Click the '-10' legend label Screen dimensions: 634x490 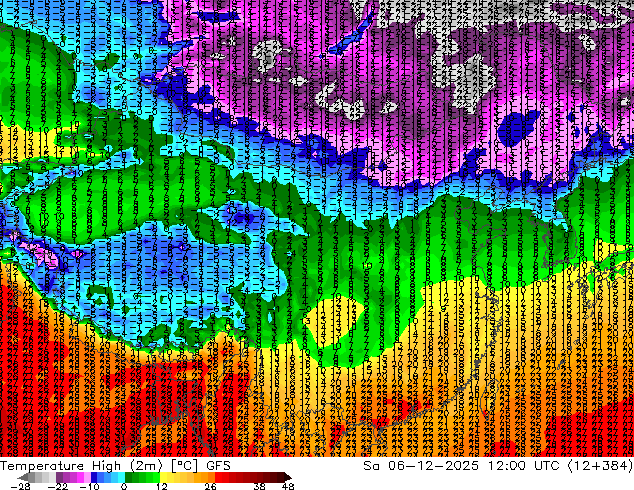tap(89, 486)
